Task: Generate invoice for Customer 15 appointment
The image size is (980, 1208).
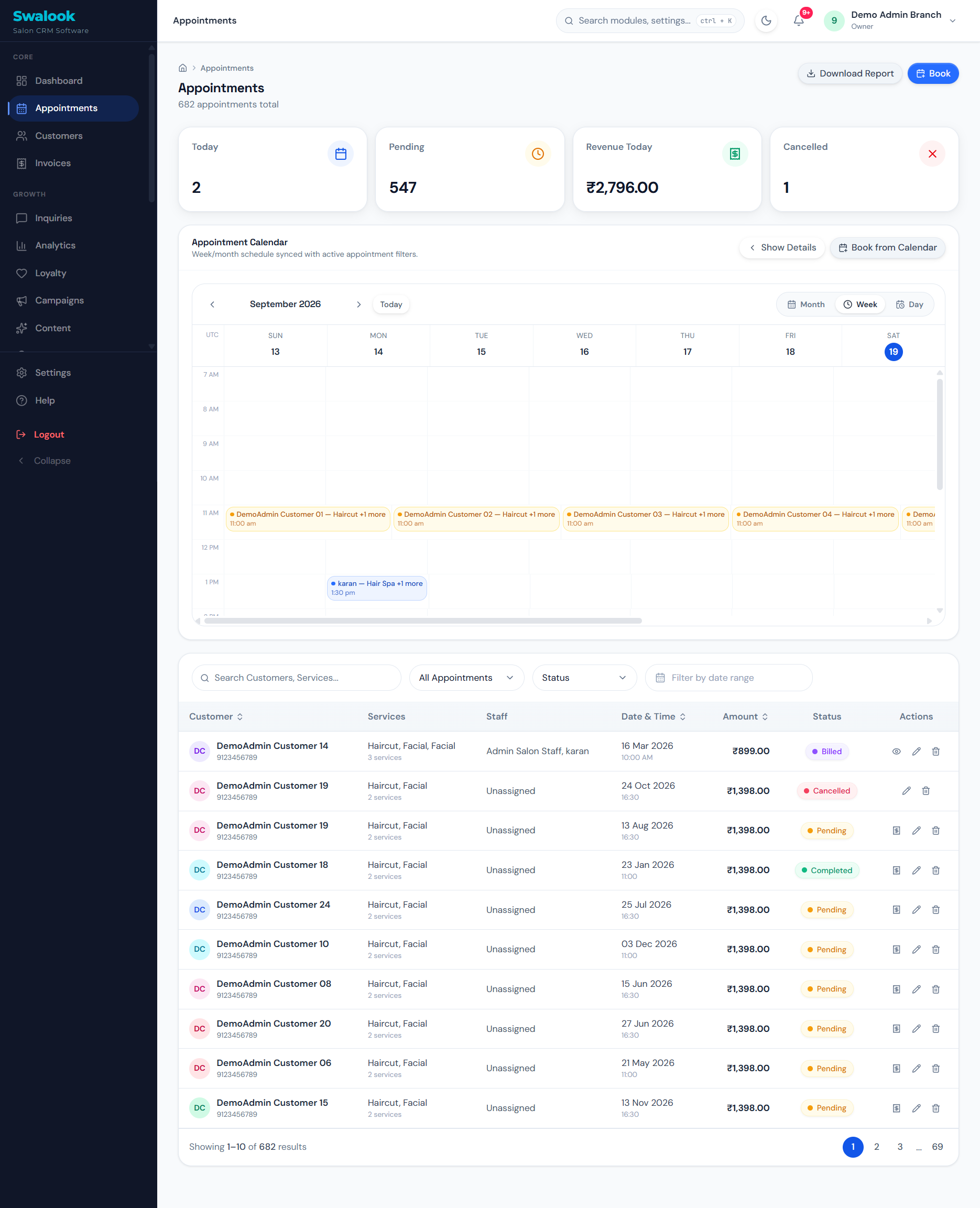Action: coord(896,1108)
